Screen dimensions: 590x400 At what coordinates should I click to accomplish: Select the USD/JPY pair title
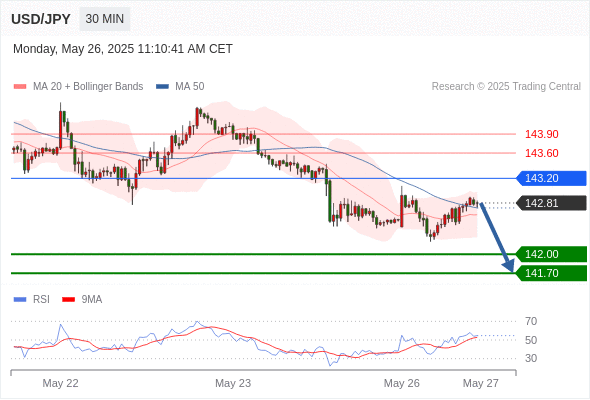(41, 19)
